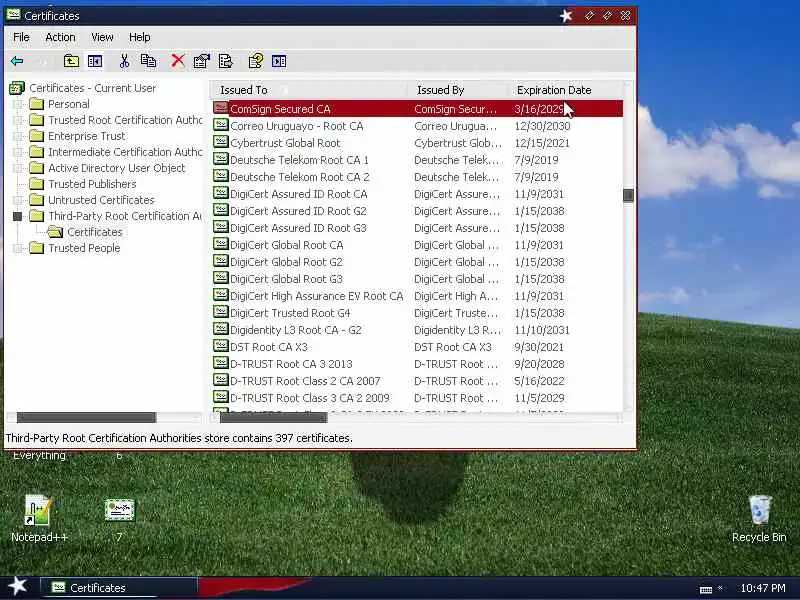Expand the Trusted People node

click(x=18, y=248)
